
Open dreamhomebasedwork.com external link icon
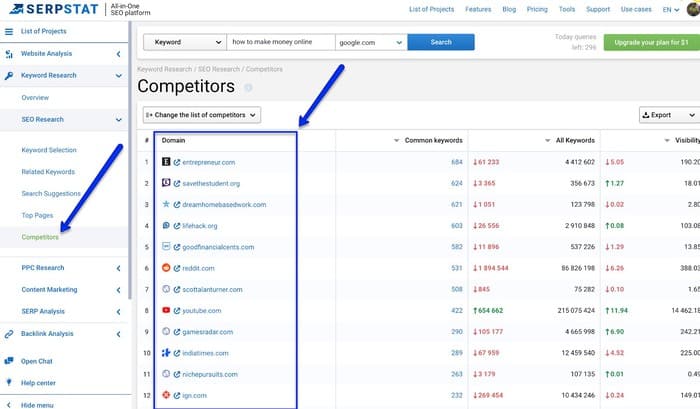tap(177, 205)
